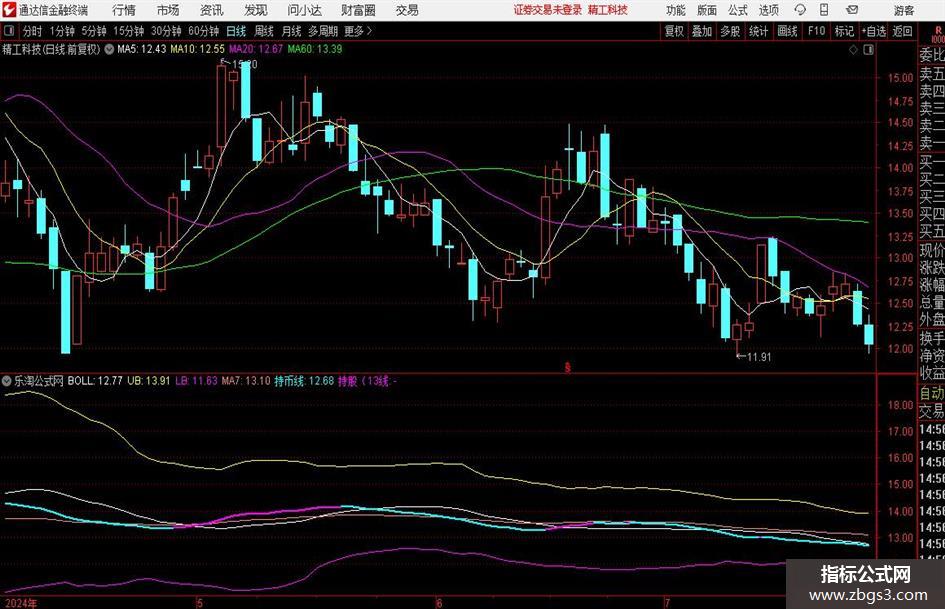Click the diamond icon in the top-right of the main chart
The image size is (945, 609).
tap(853, 50)
